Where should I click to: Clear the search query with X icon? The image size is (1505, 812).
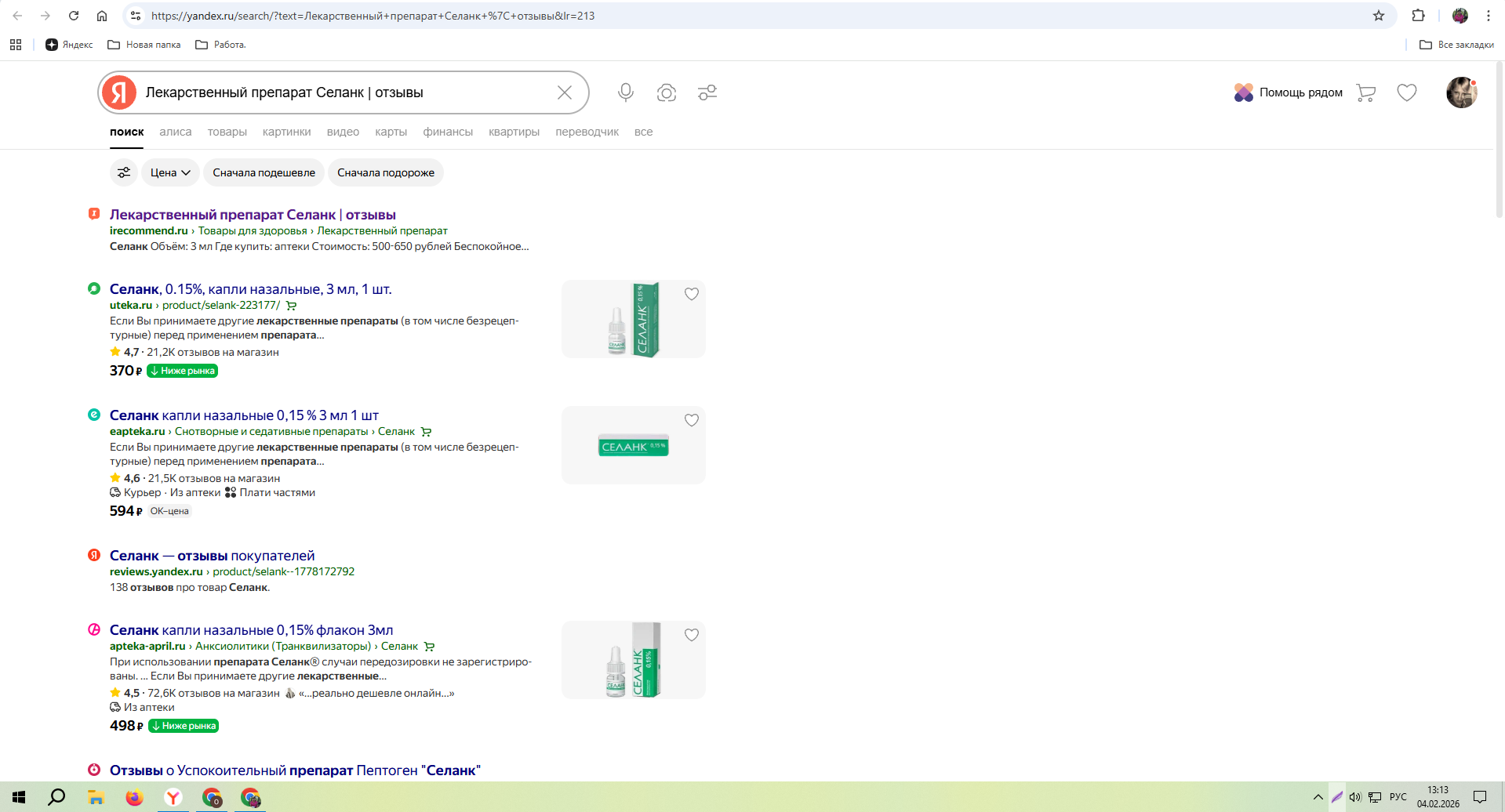pyautogui.click(x=565, y=92)
